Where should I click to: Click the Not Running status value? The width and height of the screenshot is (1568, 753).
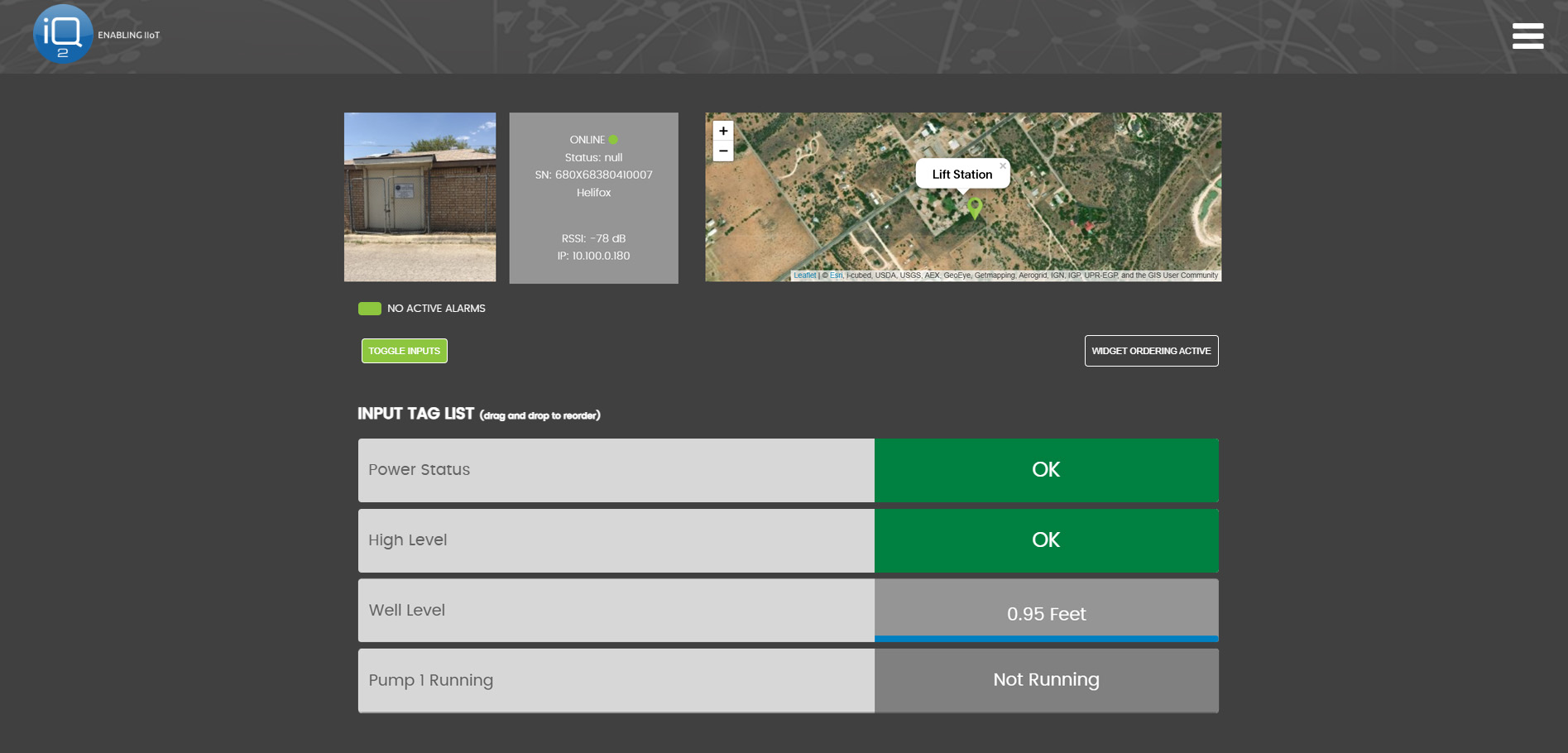tap(1046, 680)
